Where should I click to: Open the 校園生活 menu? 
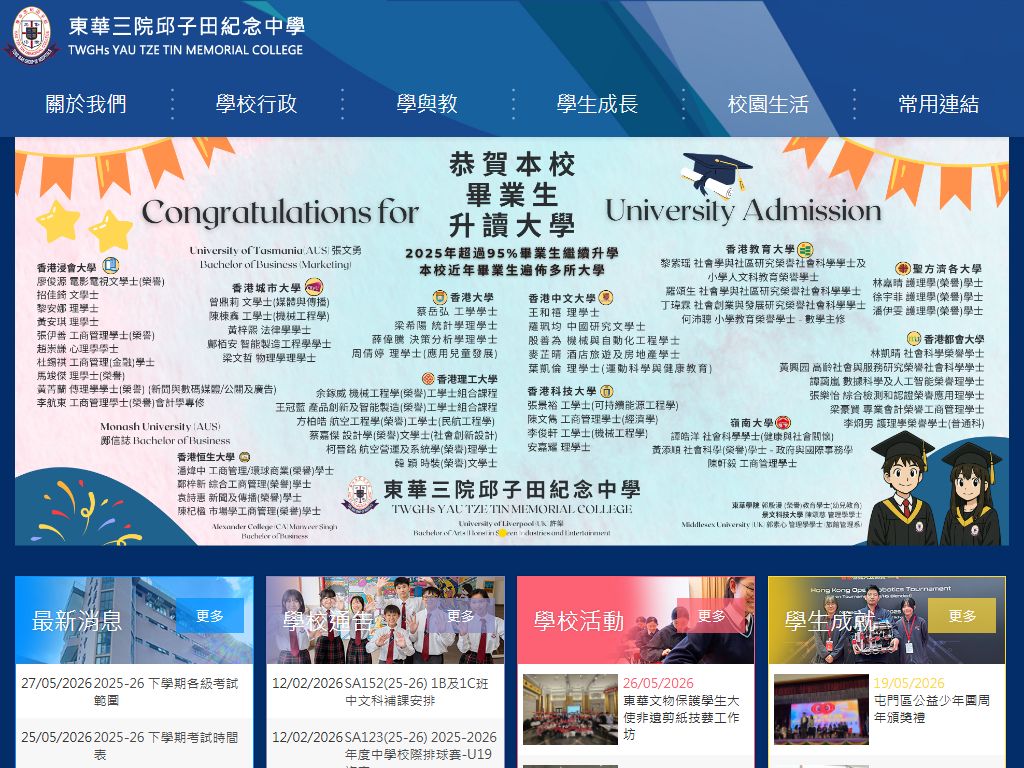click(x=768, y=104)
